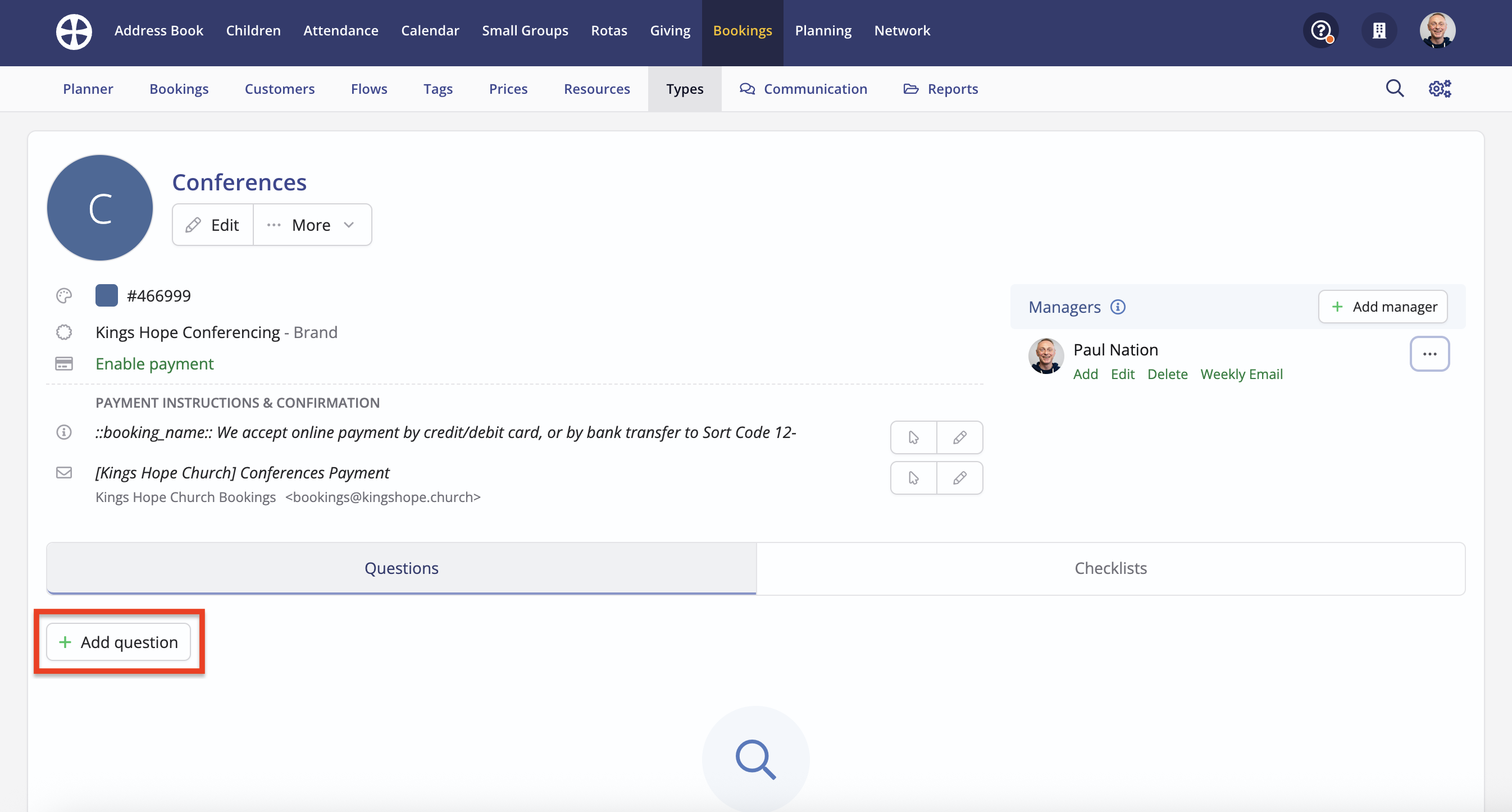Click the Managers info icon
This screenshot has height=812, width=1512.
[1118, 307]
